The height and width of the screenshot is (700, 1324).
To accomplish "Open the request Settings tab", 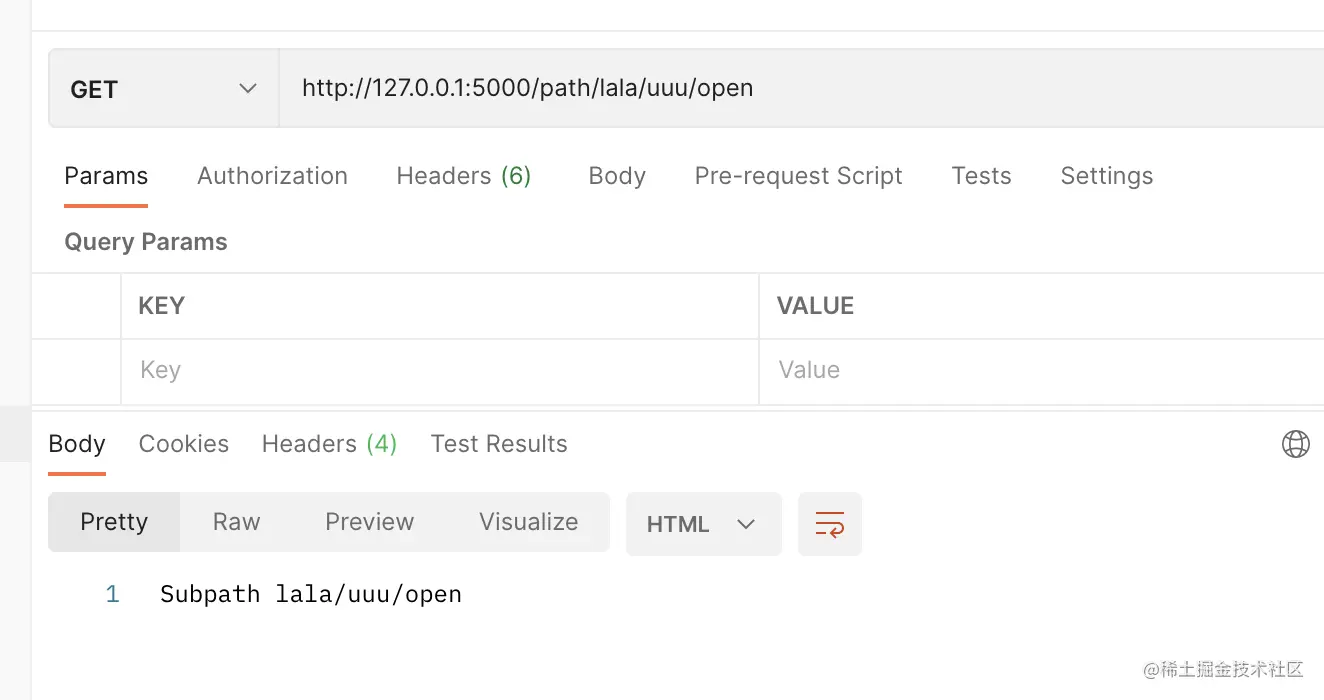I will [1106, 176].
